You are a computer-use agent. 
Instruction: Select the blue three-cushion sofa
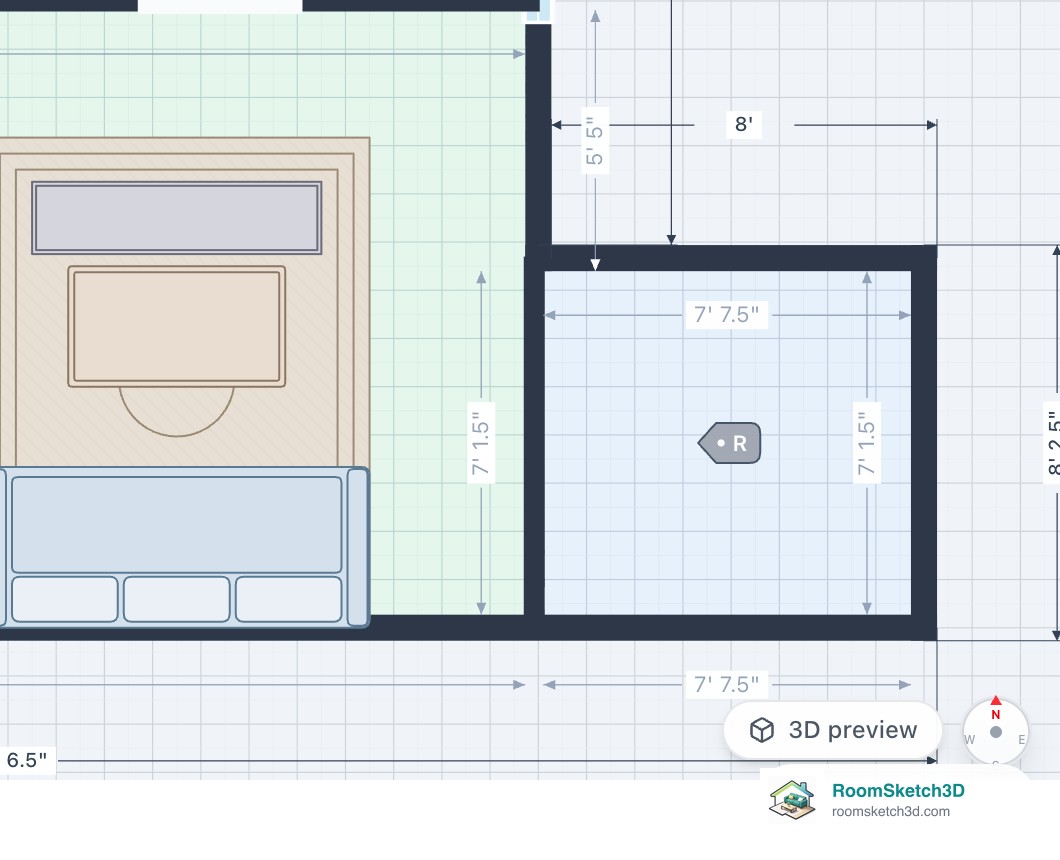[184, 546]
